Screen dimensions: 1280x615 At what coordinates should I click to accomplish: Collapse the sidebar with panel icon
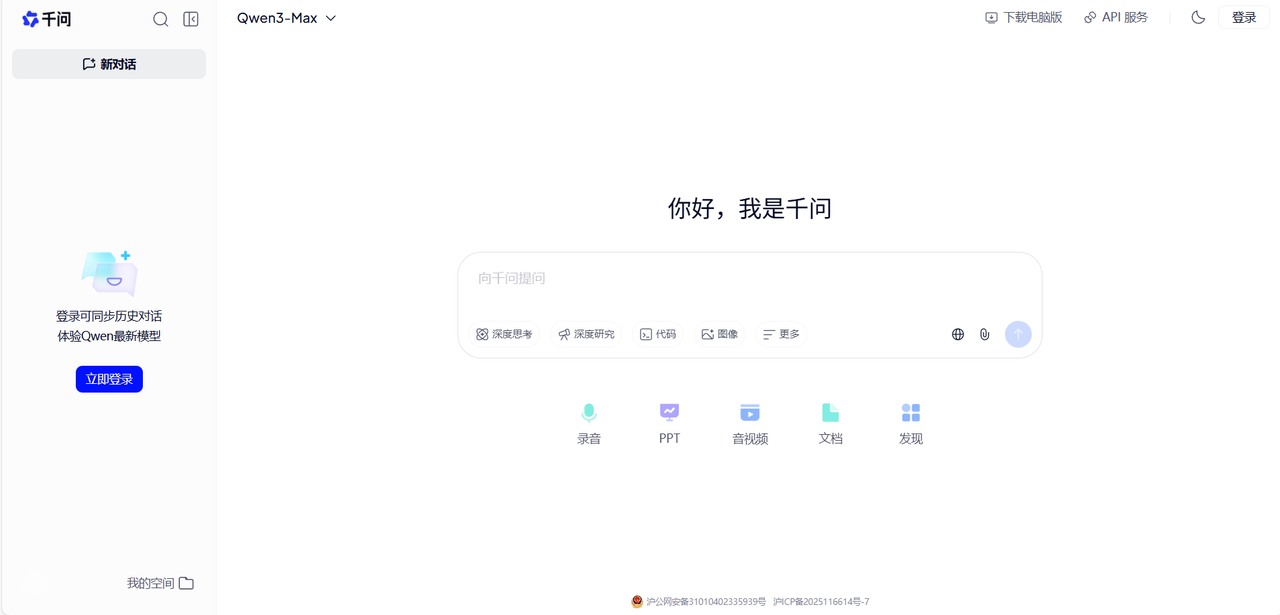point(191,19)
